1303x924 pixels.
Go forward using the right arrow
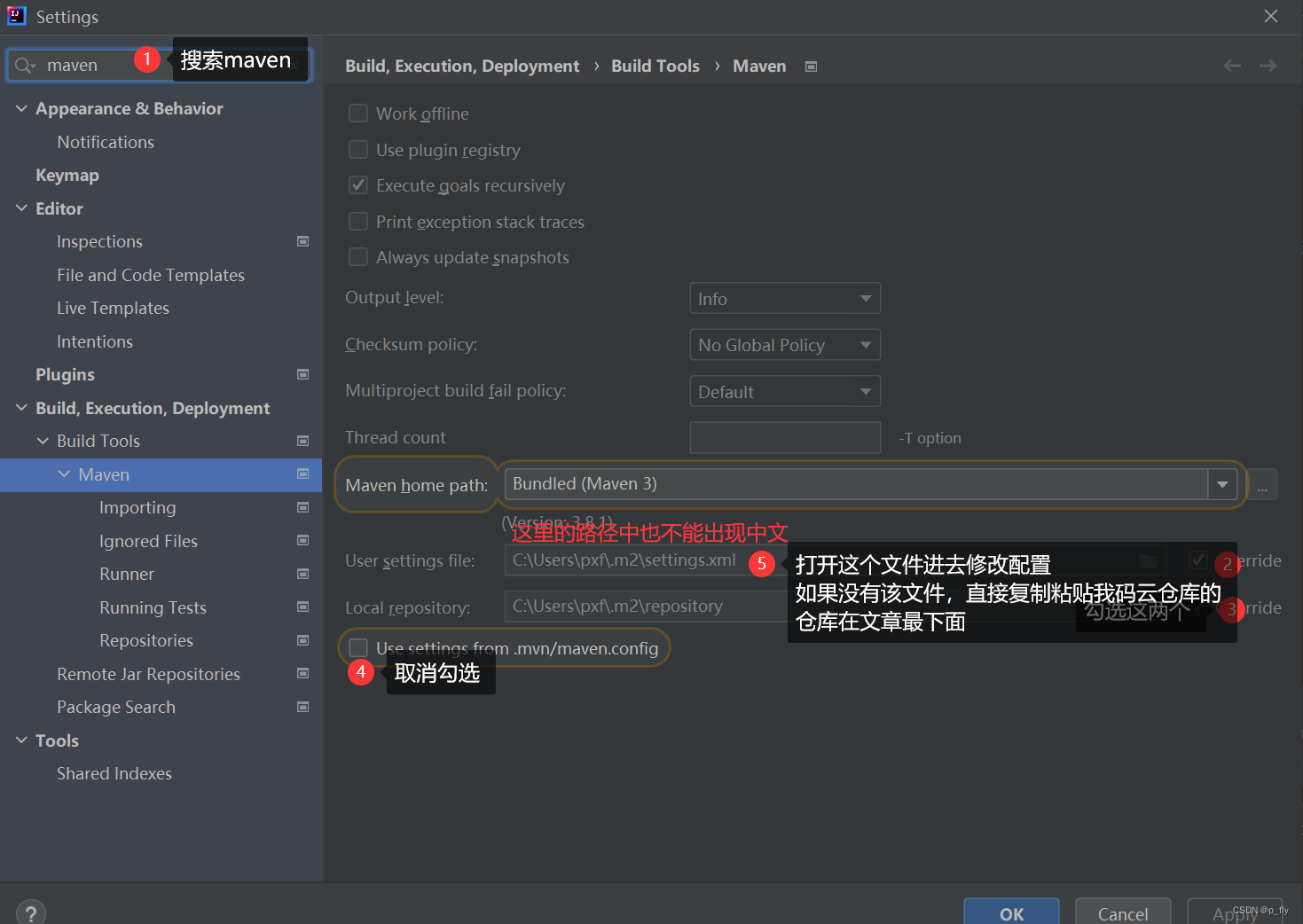coord(1268,66)
